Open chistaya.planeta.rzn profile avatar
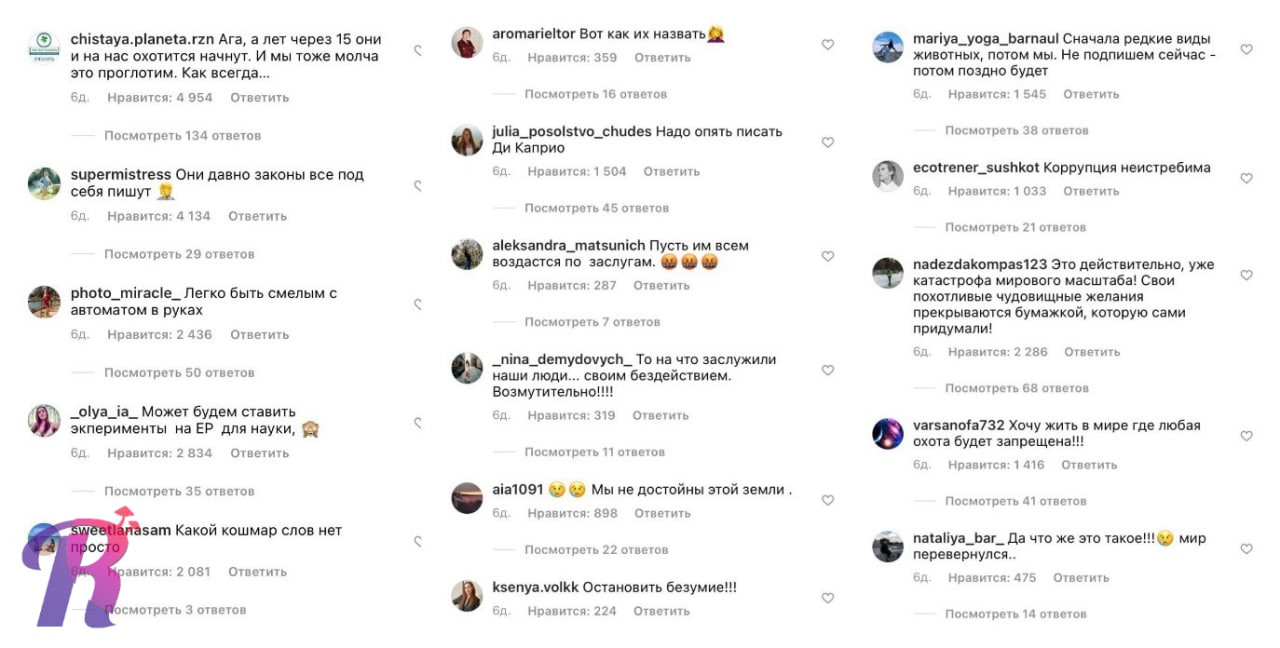Image resolution: width=1280 pixels, height=648 pixels. pos(44,48)
